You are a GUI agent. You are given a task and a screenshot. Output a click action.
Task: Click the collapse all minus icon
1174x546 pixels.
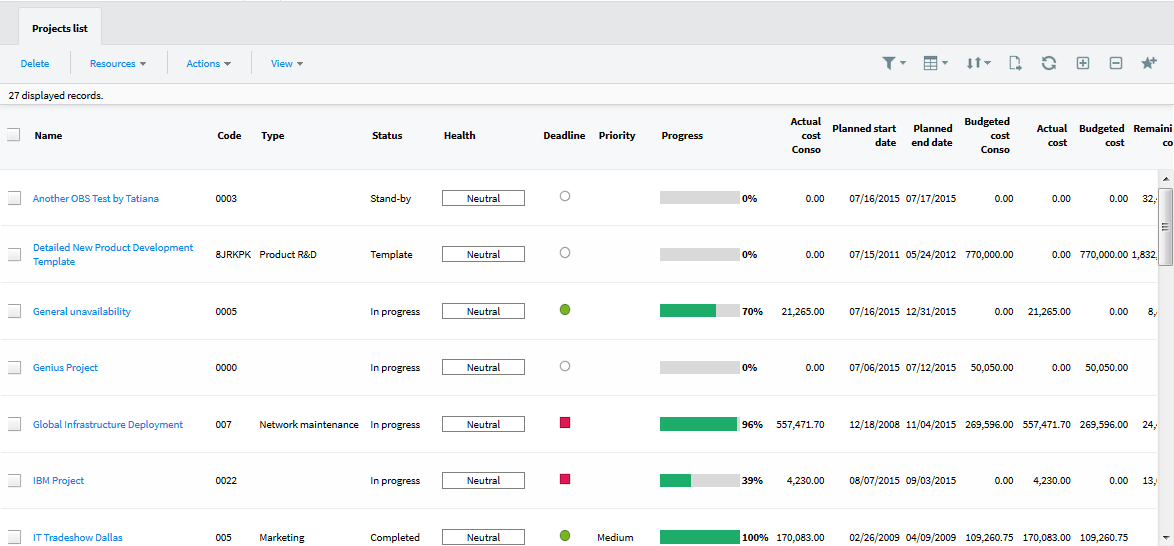[x=1116, y=64]
